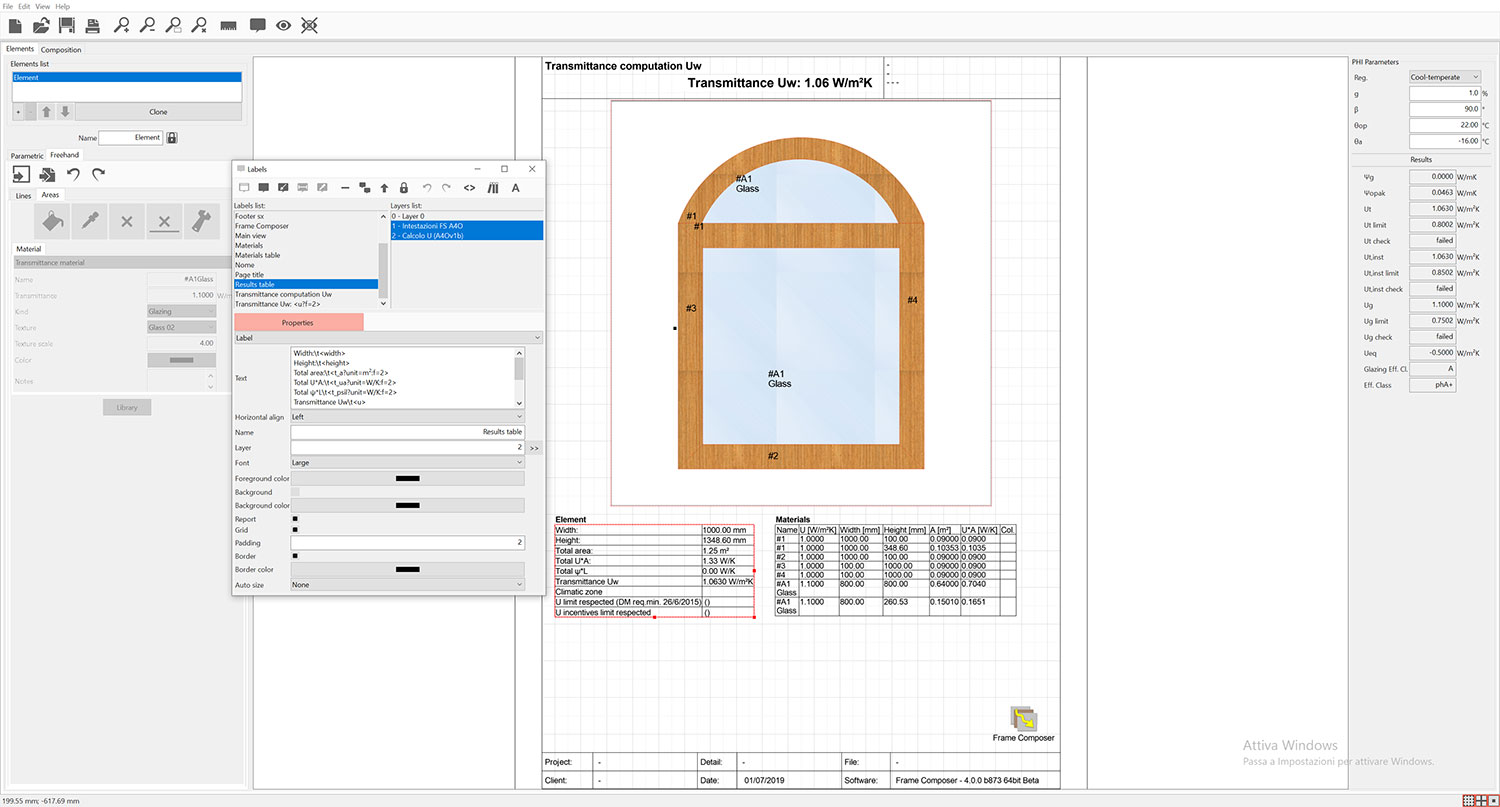Click the underlined X tool
The height and width of the screenshot is (807, 1500).
point(165,221)
